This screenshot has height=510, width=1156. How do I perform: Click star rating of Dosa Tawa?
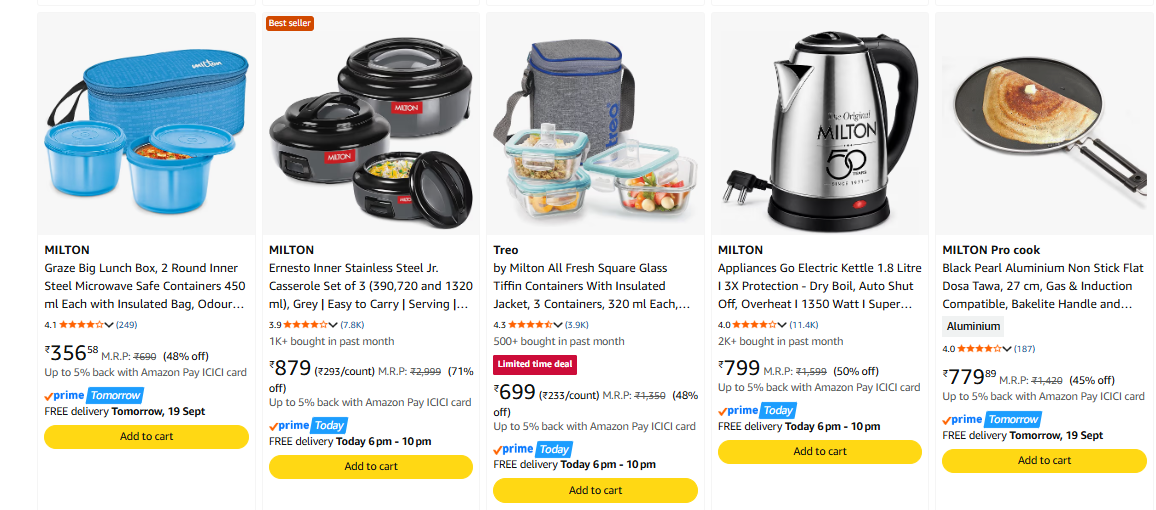coord(979,349)
